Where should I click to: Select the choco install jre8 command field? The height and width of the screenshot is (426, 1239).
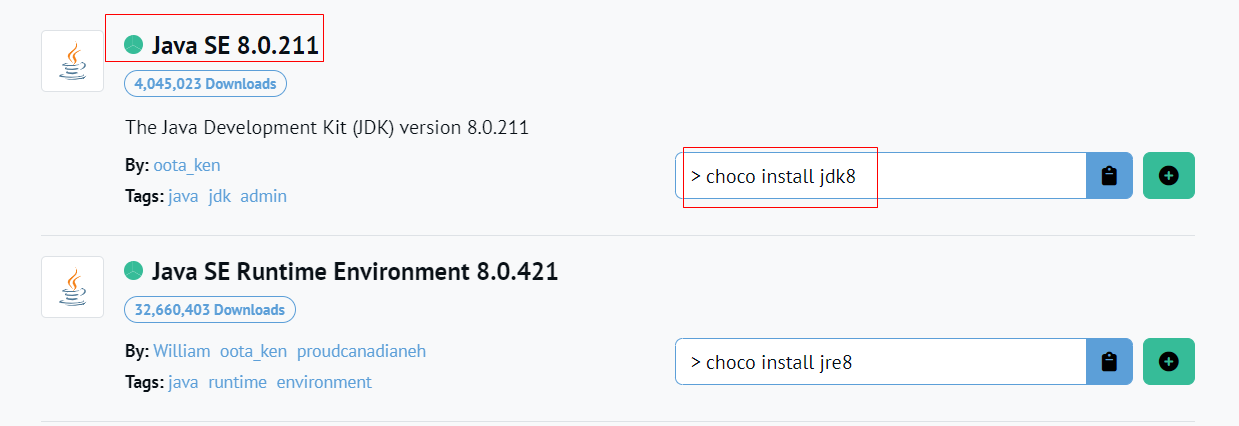click(881, 361)
